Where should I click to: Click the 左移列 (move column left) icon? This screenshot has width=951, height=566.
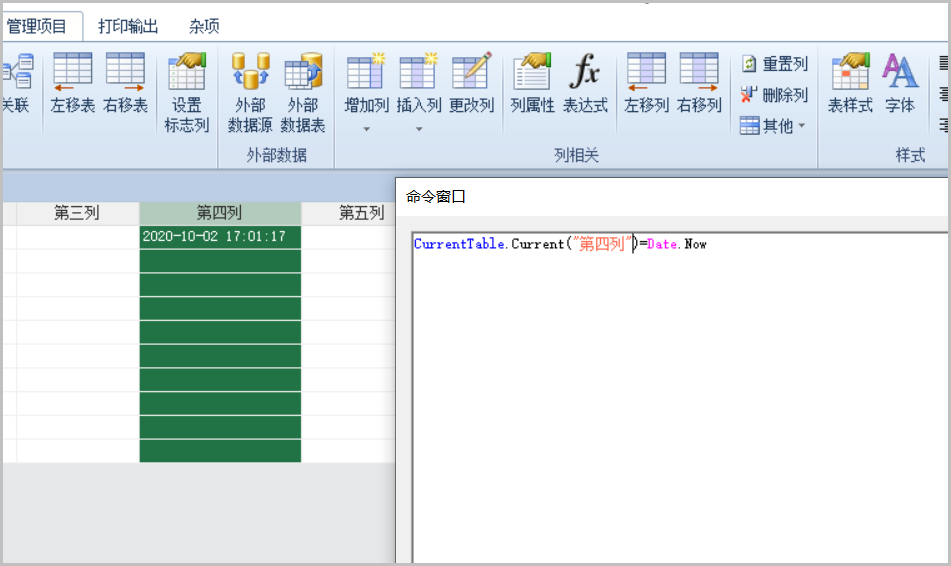(646, 82)
